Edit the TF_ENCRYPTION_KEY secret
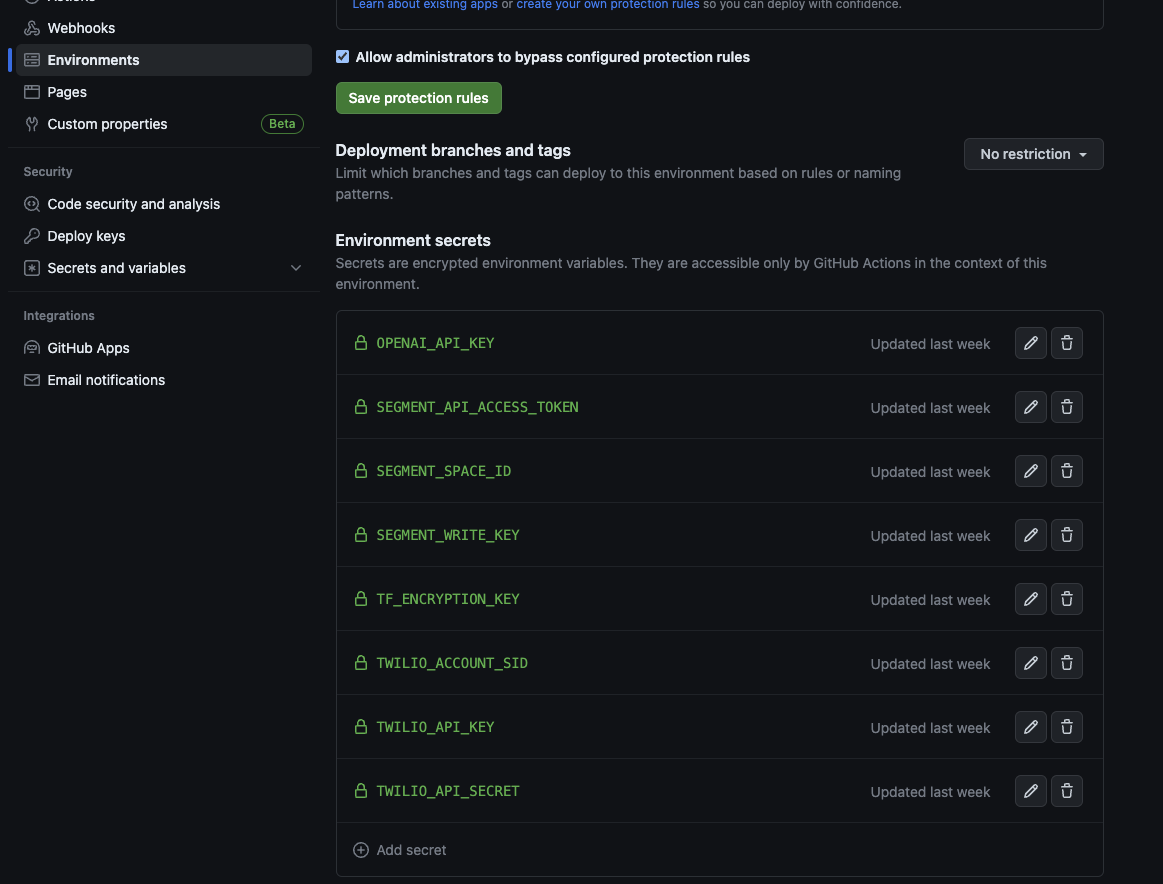1163x884 pixels. coord(1031,599)
